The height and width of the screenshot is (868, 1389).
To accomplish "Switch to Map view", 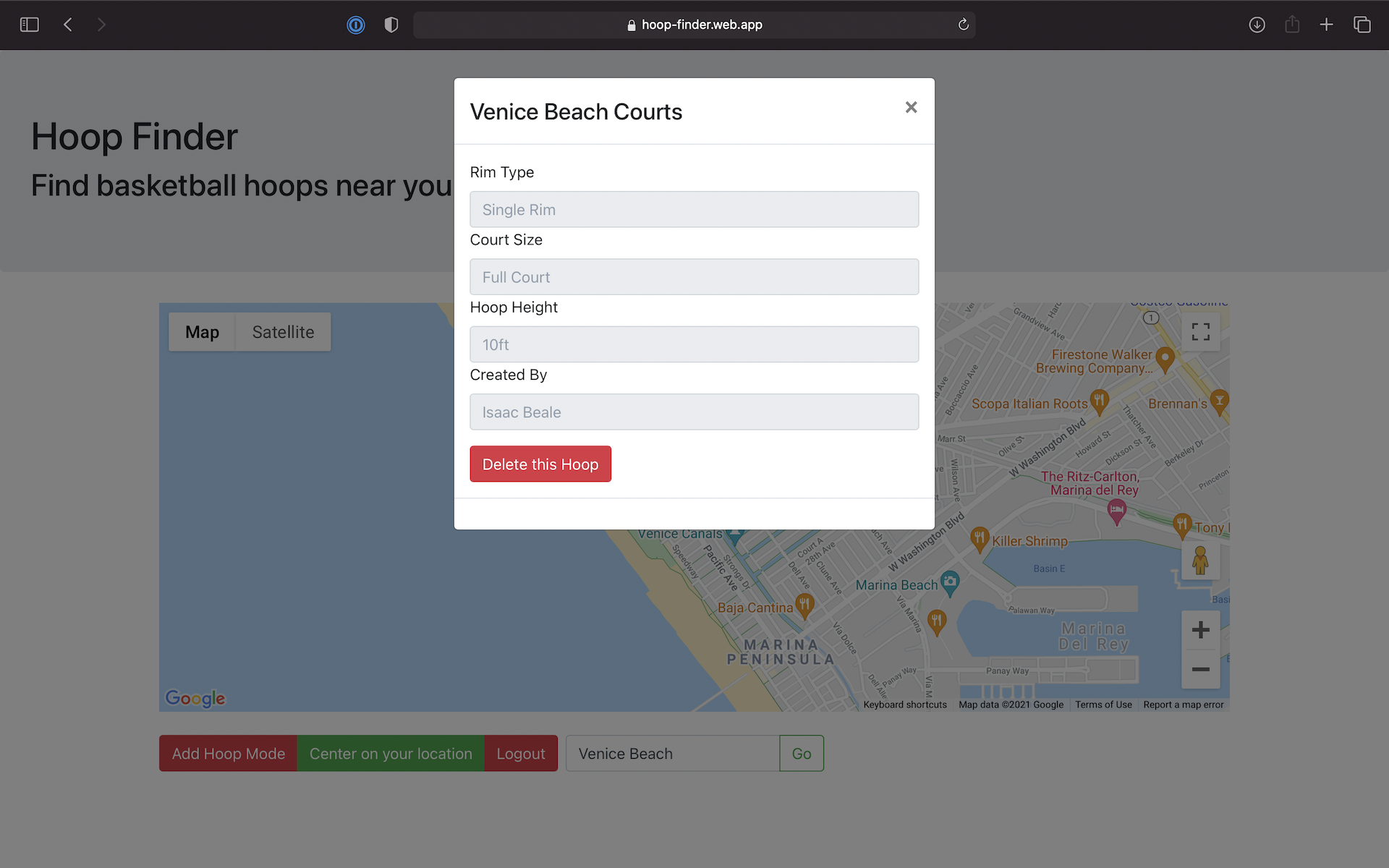I will click(203, 331).
